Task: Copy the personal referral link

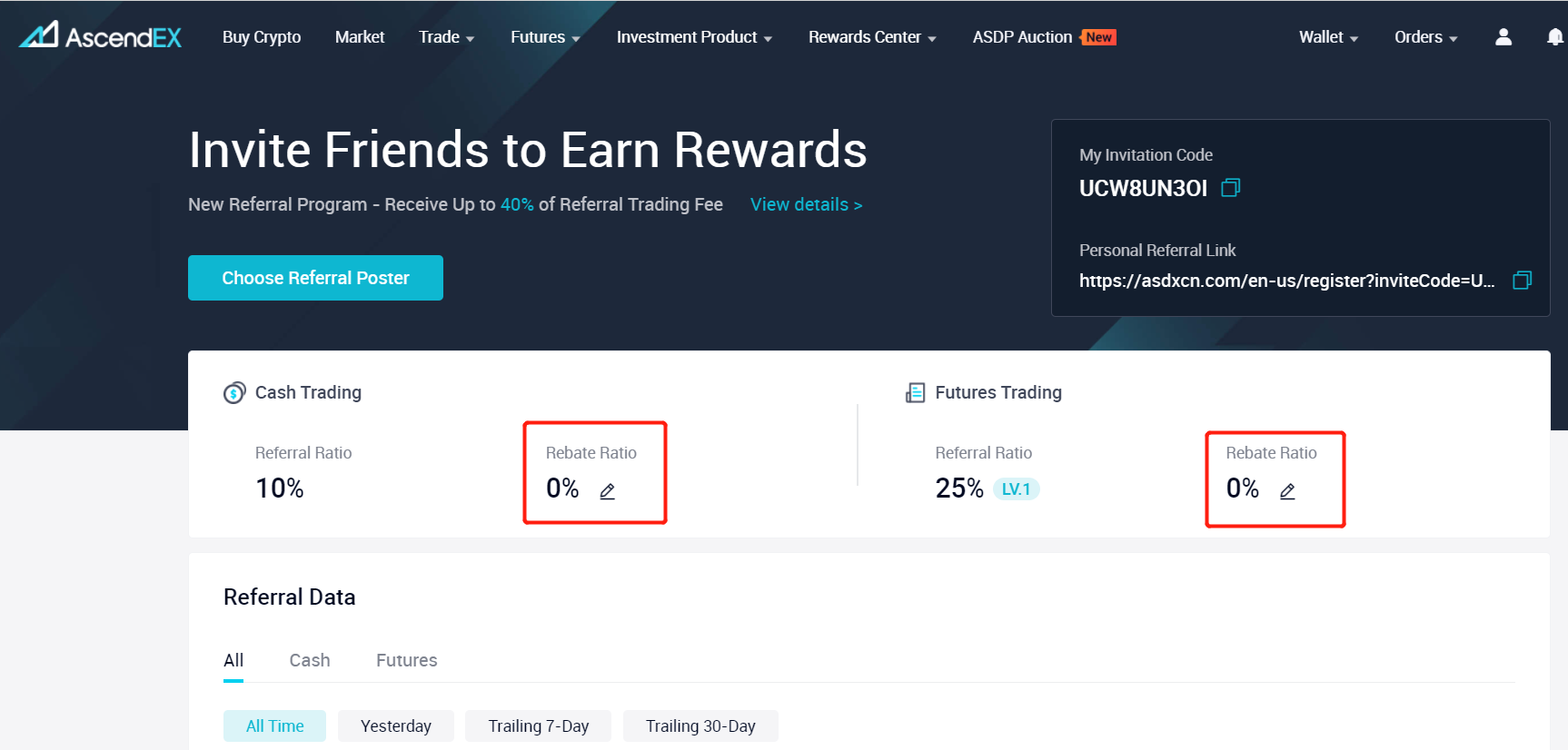Action: click(1522, 281)
